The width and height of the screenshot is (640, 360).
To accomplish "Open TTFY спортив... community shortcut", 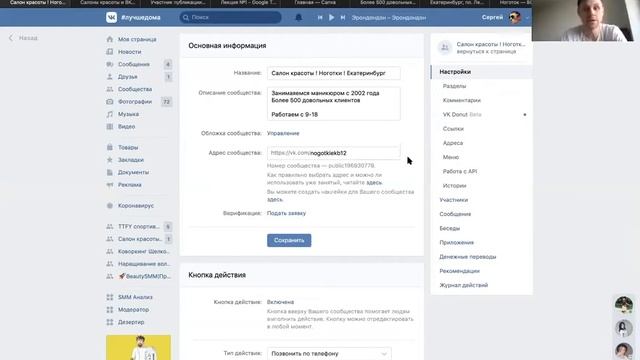I will pos(138,226).
